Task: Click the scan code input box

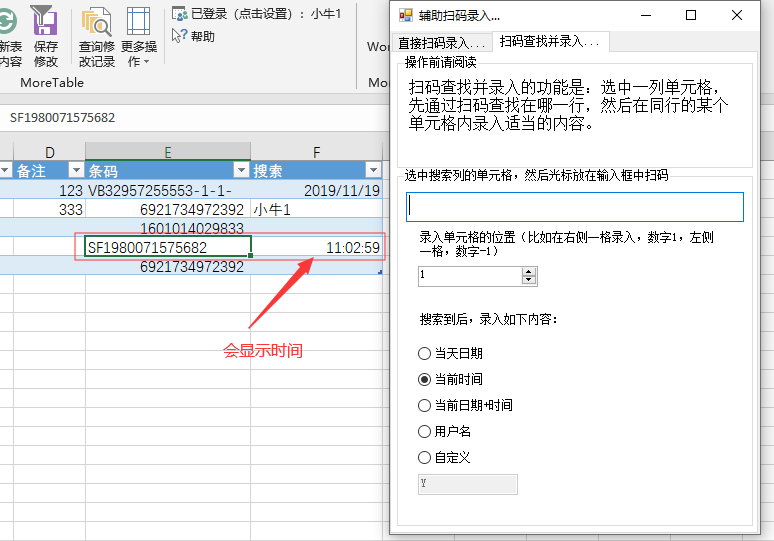Action: point(574,207)
